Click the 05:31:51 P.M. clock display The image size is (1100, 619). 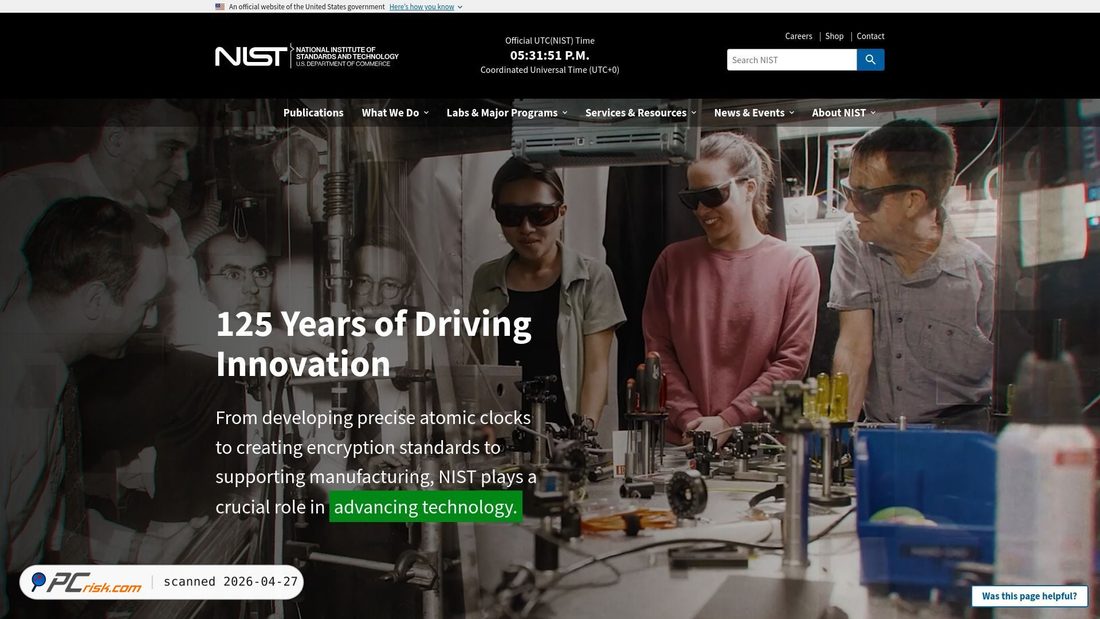coord(549,55)
